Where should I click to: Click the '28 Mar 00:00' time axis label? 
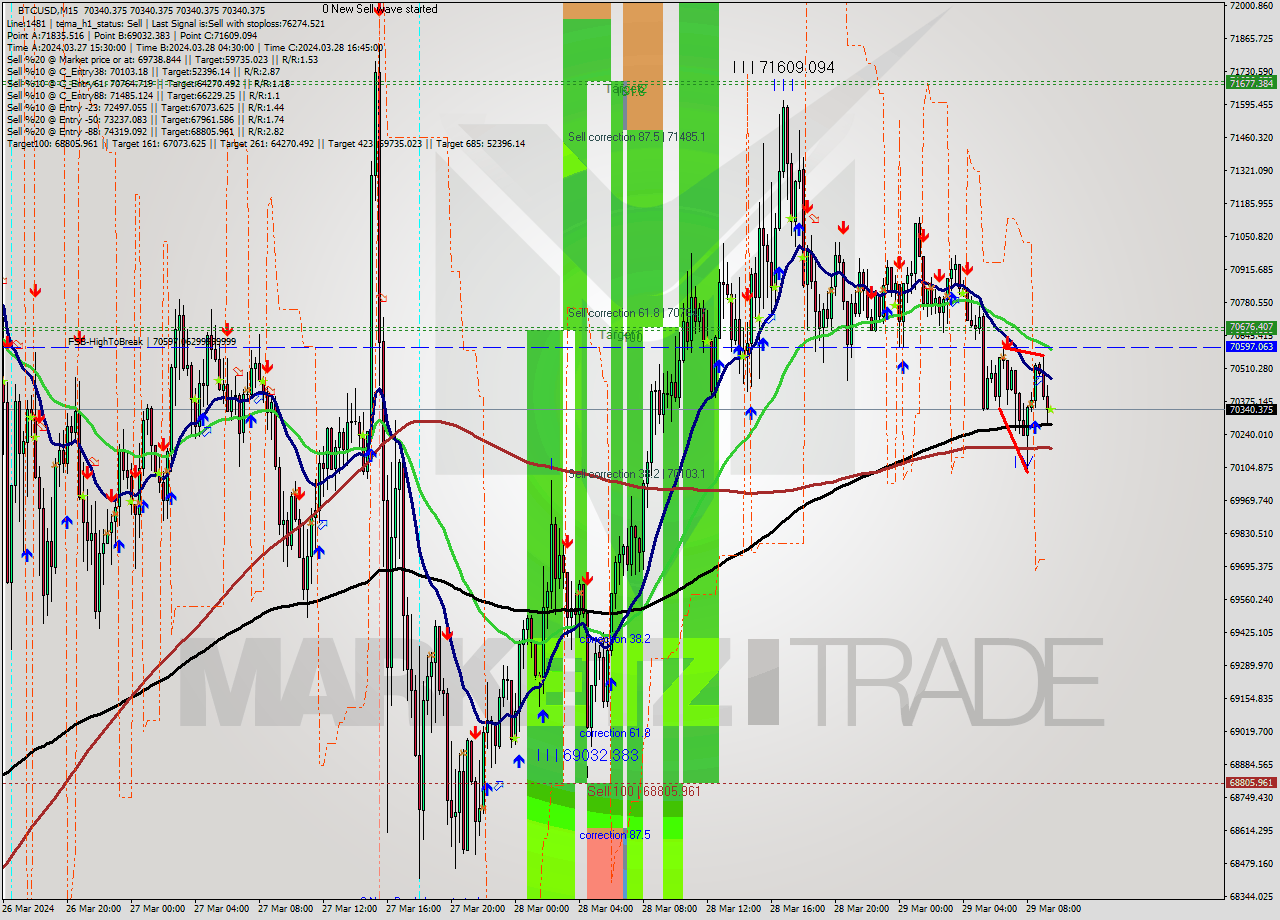pyautogui.click(x=543, y=909)
